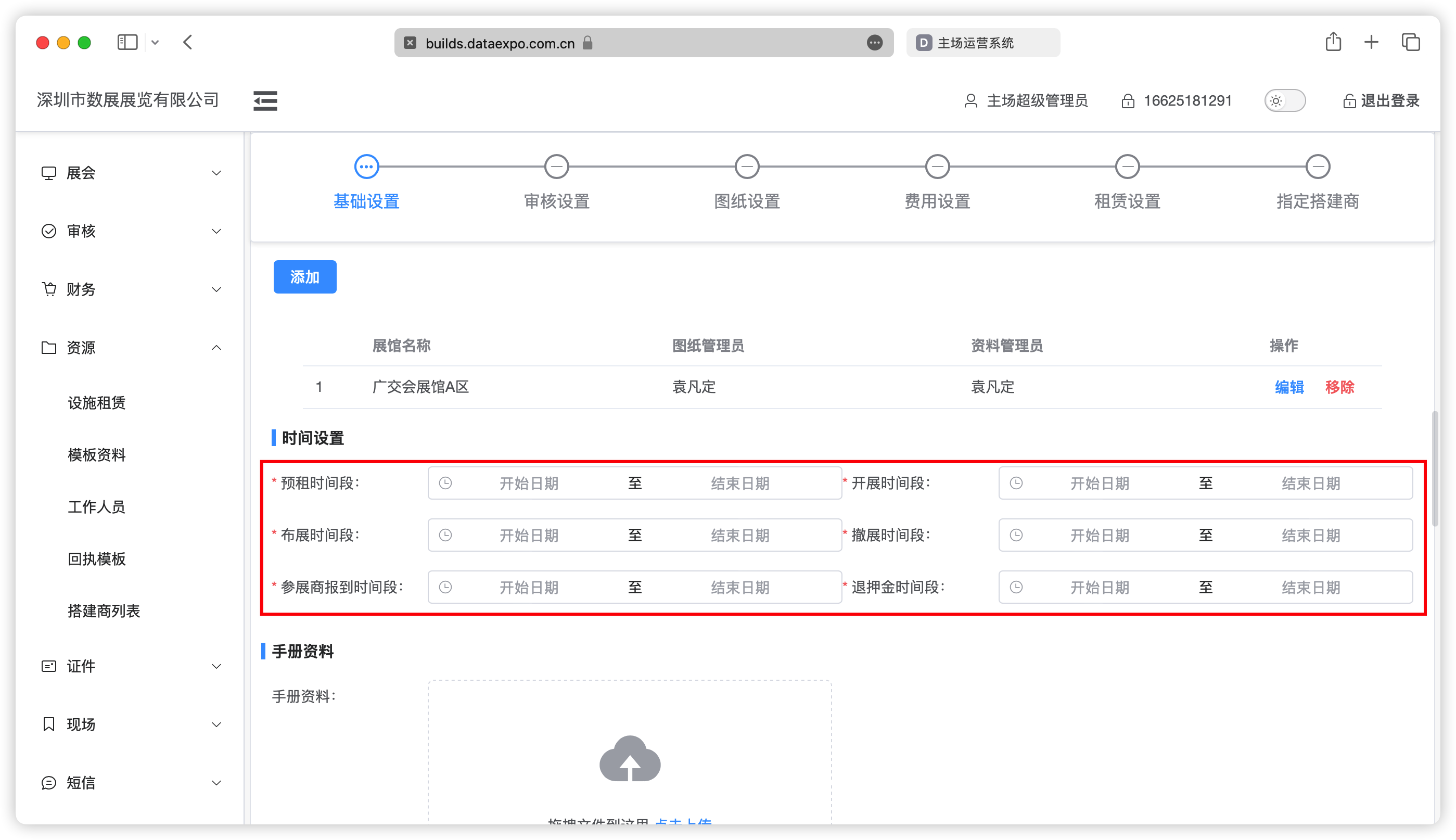The width and height of the screenshot is (1456, 840).
Task: Toggle the light/dark theme switch
Action: [x=1284, y=101]
